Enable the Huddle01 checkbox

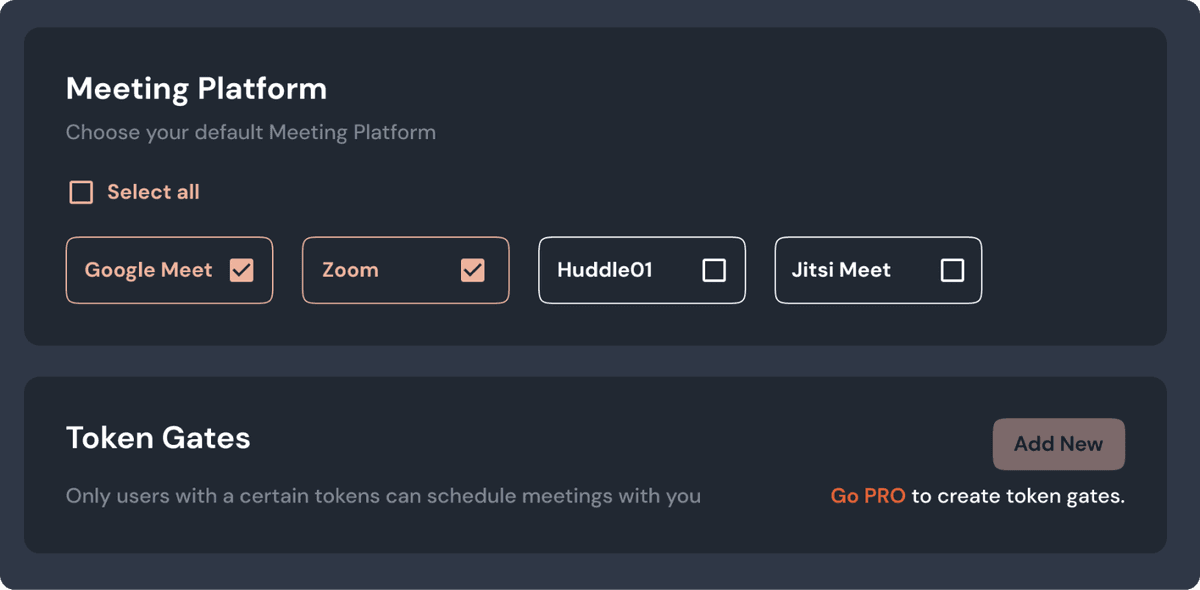tap(714, 270)
